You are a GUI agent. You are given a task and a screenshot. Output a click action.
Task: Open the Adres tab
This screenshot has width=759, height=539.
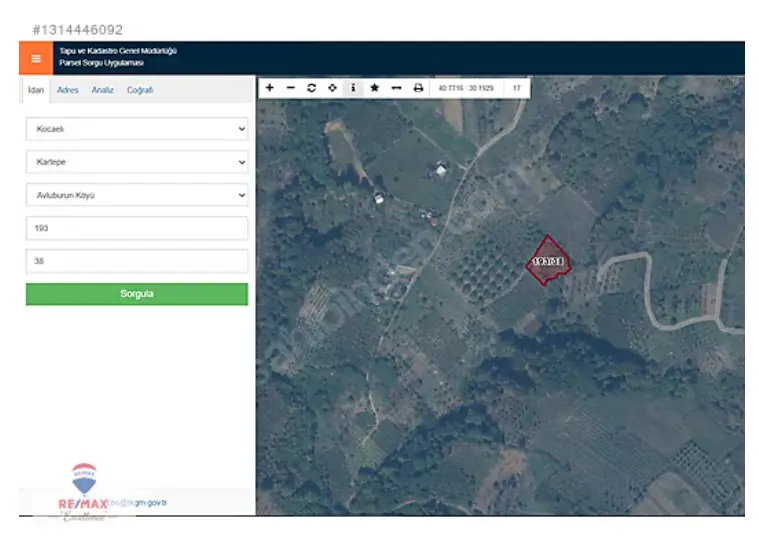pyautogui.click(x=68, y=90)
